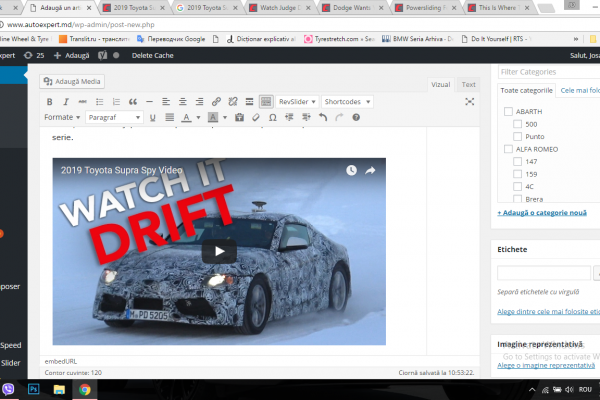Open the RevSlider dropdown
Viewport: 600px width, 400px height.
click(x=297, y=102)
